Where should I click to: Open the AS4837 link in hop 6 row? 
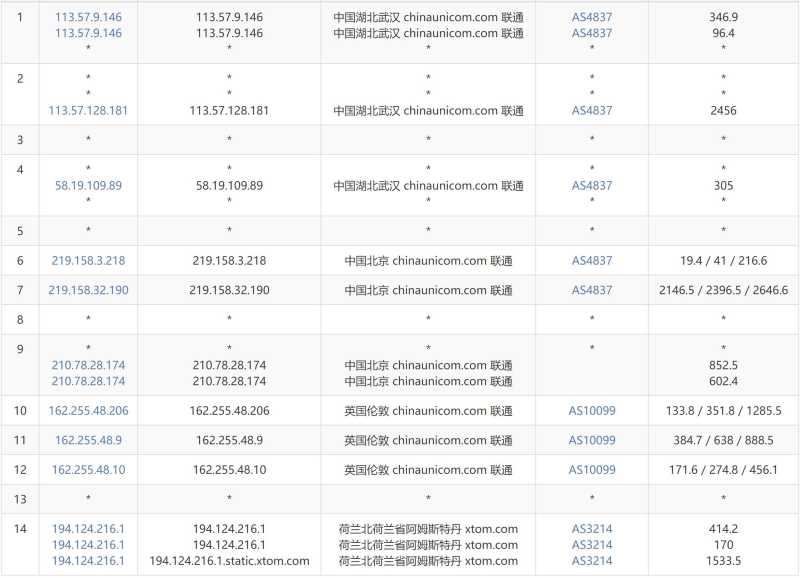(592, 260)
